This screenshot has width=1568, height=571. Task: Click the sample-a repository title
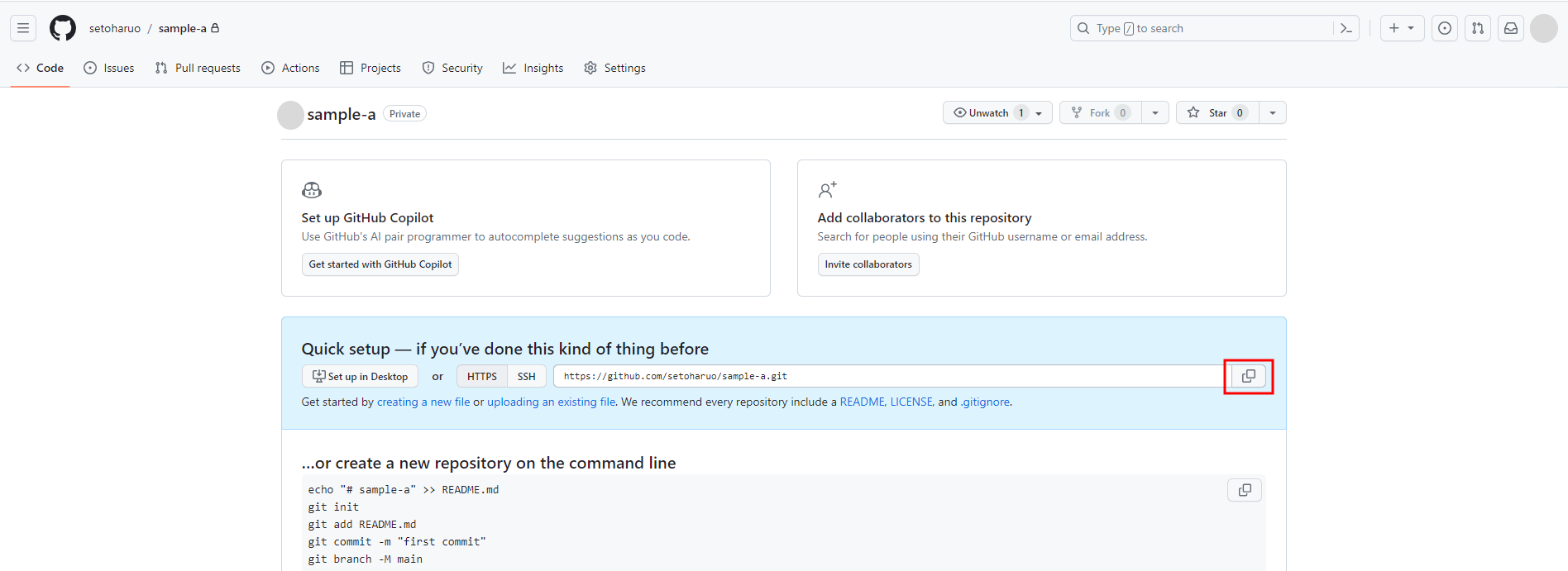click(342, 114)
